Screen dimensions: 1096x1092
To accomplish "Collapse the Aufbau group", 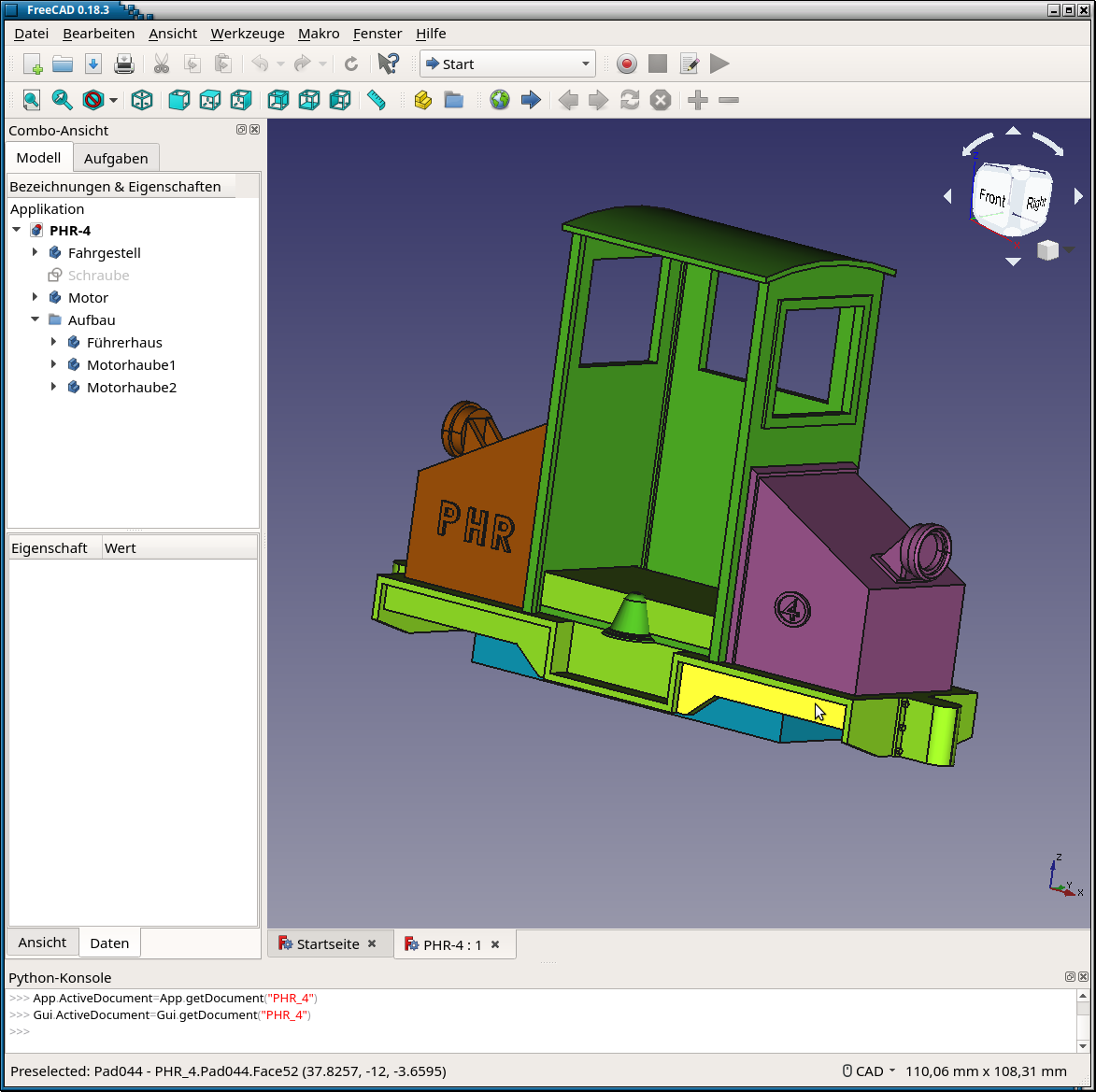I will click(35, 319).
